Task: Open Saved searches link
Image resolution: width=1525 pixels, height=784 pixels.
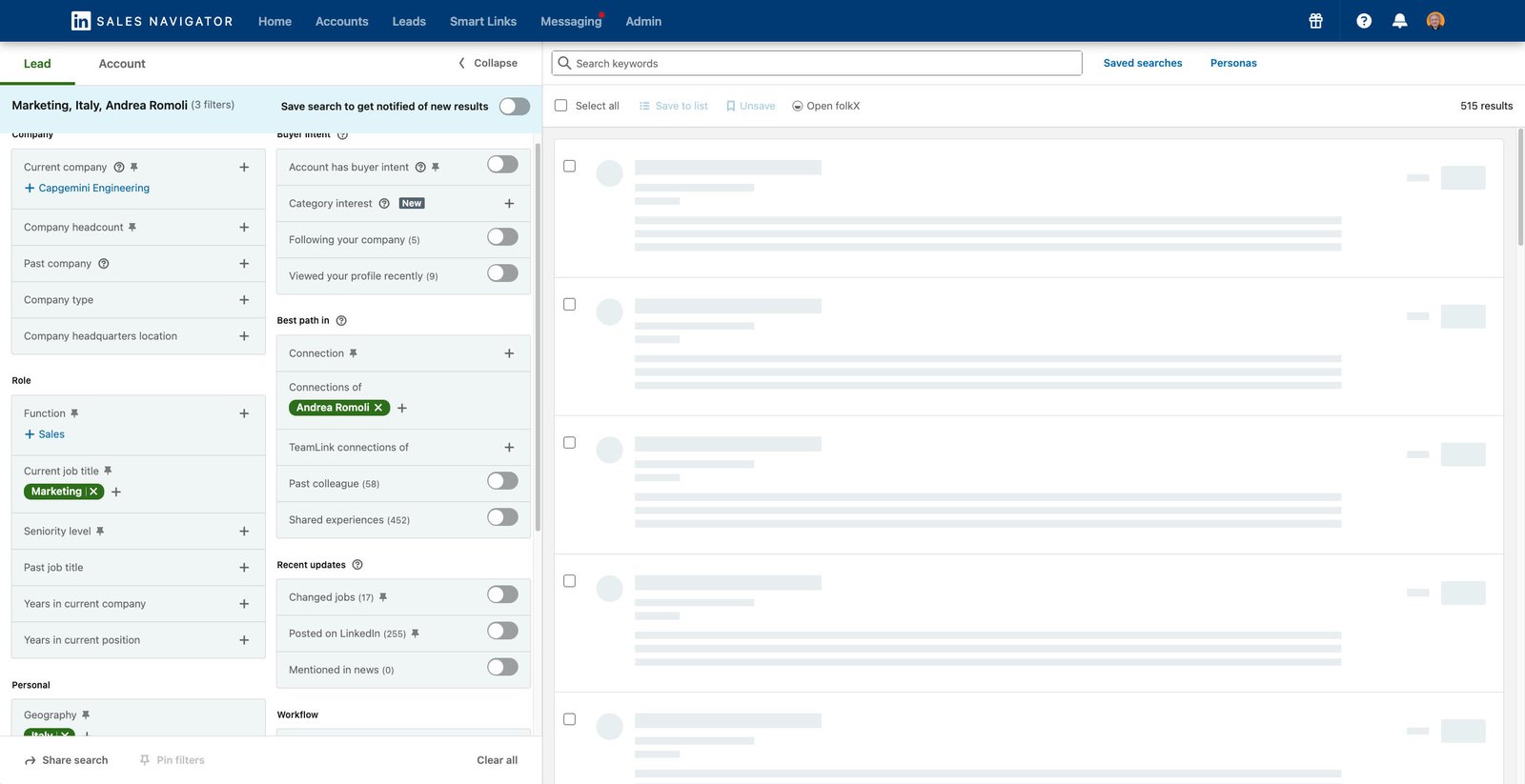Action: (1143, 63)
